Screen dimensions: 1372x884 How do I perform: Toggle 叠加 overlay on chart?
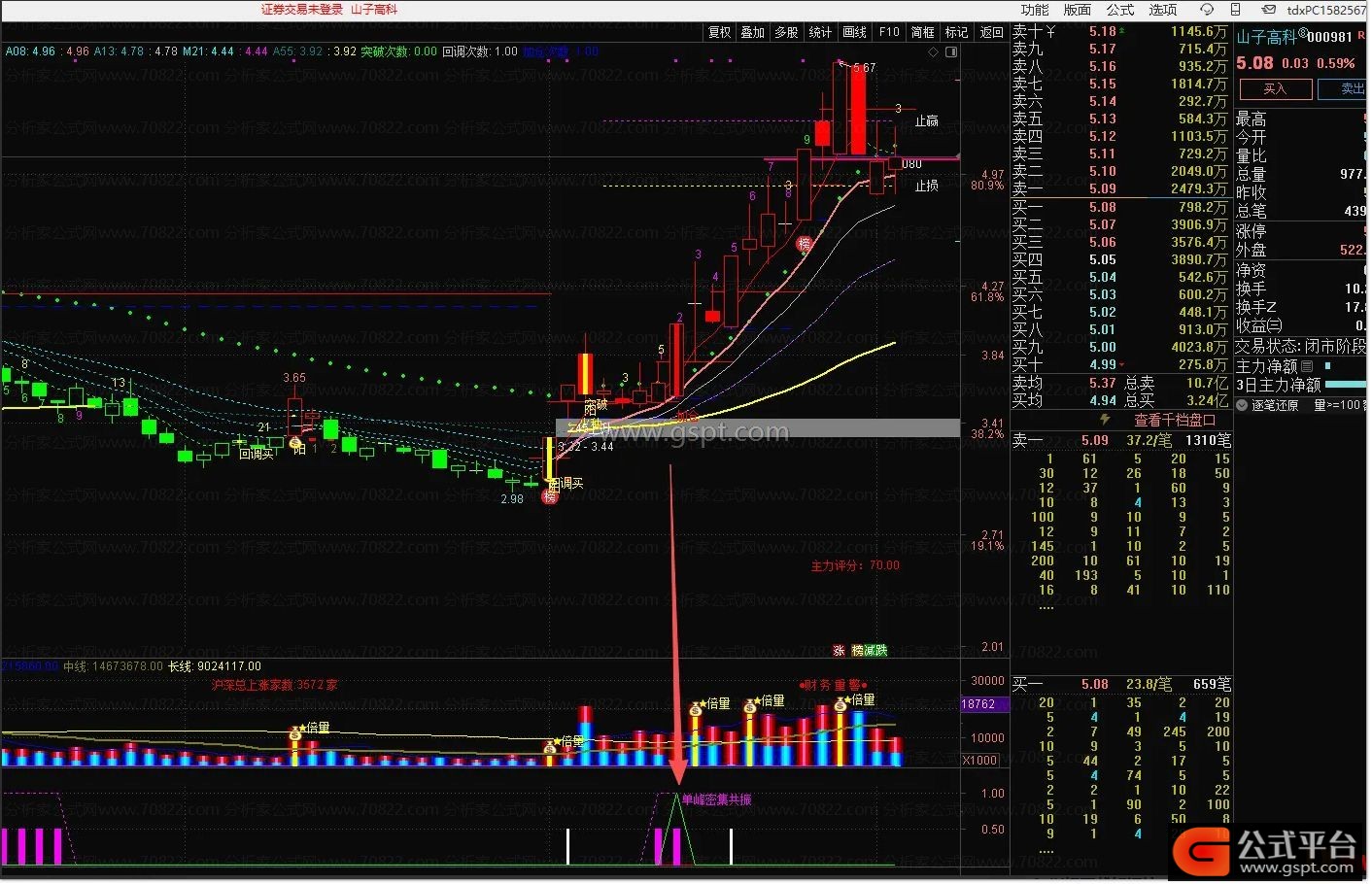pos(753,32)
